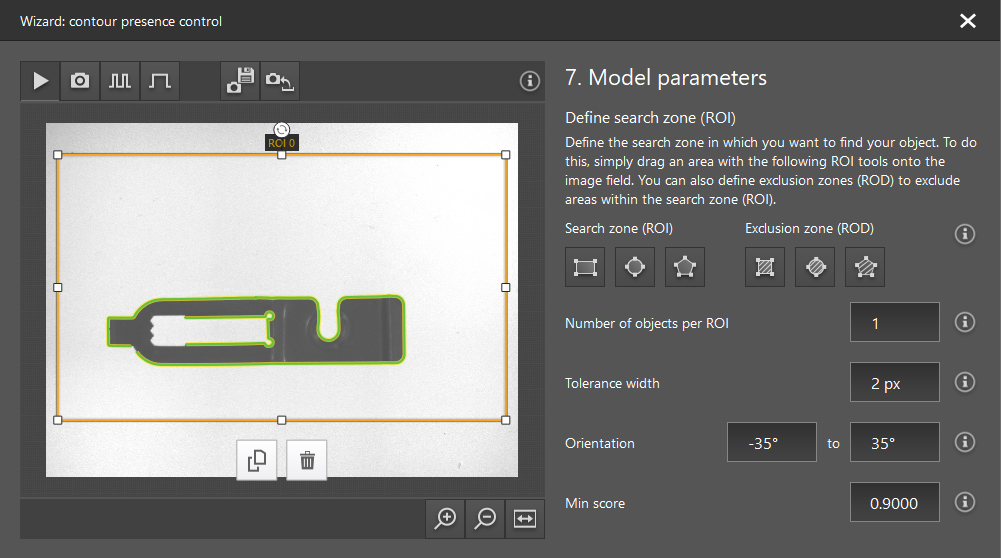Draw a rectangular search zone ROI
This screenshot has width=1001, height=558.
click(x=585, y=267)
